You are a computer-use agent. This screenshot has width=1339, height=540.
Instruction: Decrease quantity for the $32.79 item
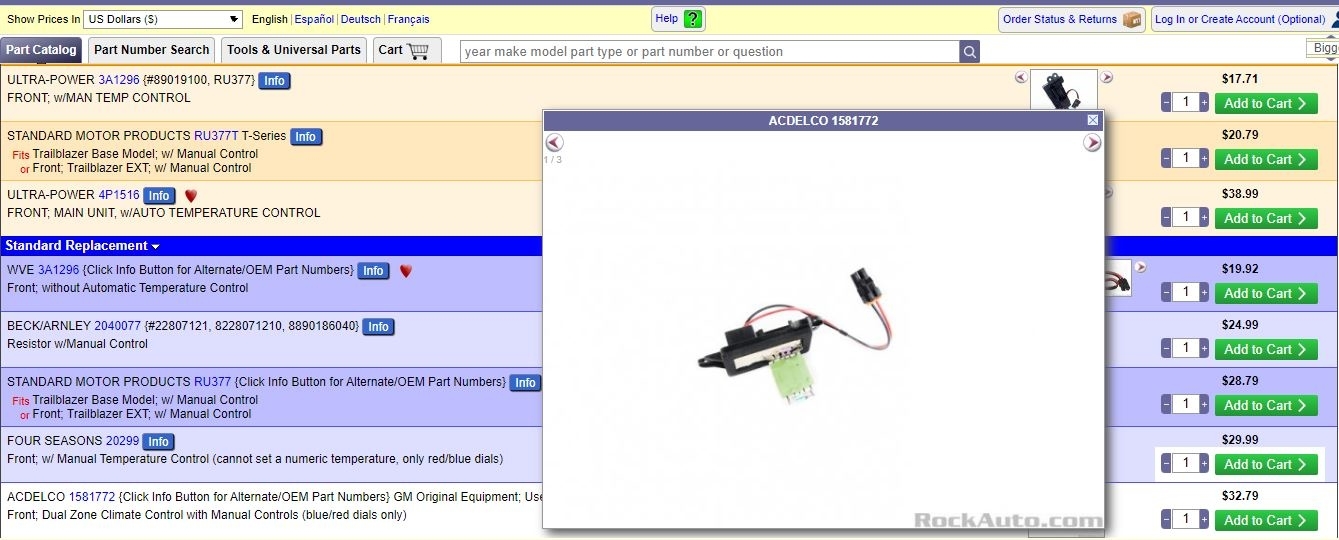click(x=1166, y=519)
